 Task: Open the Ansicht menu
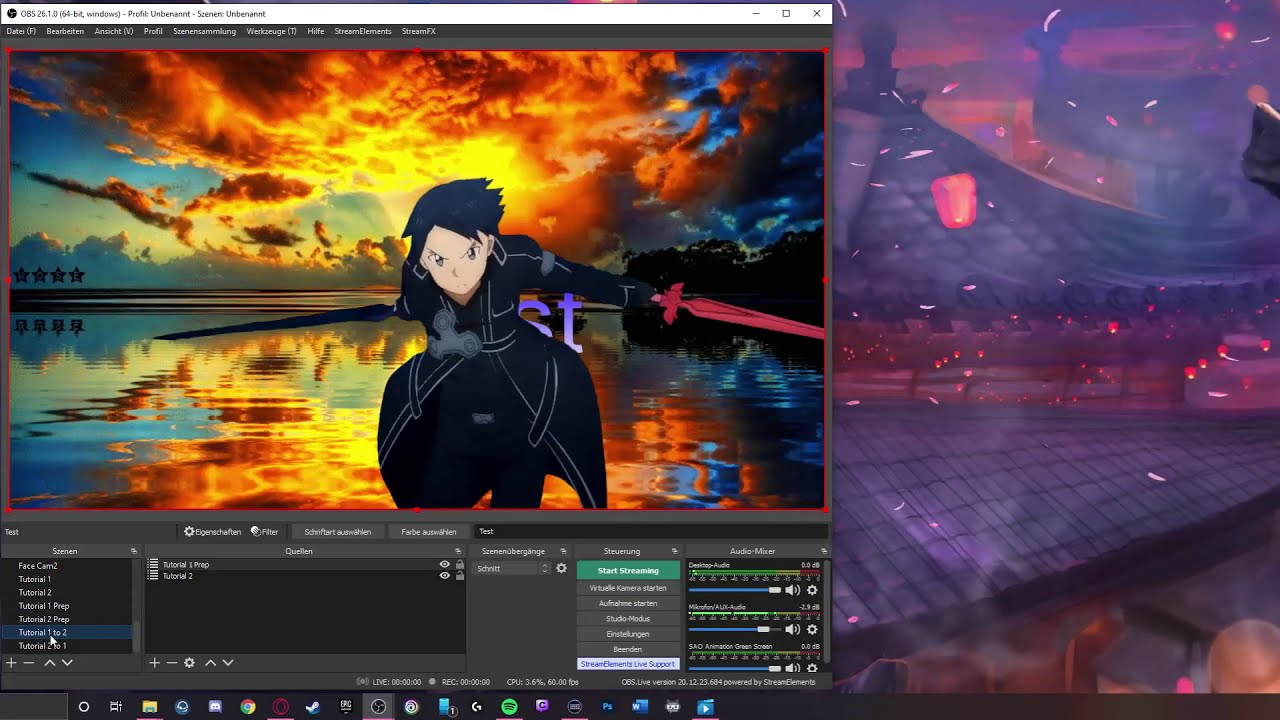click(114, 31)
